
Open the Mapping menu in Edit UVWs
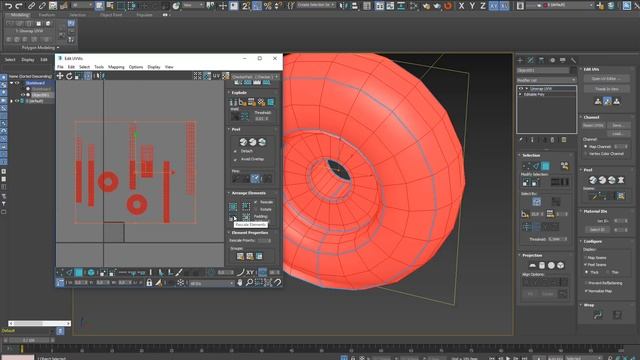[x=116, y=67]
